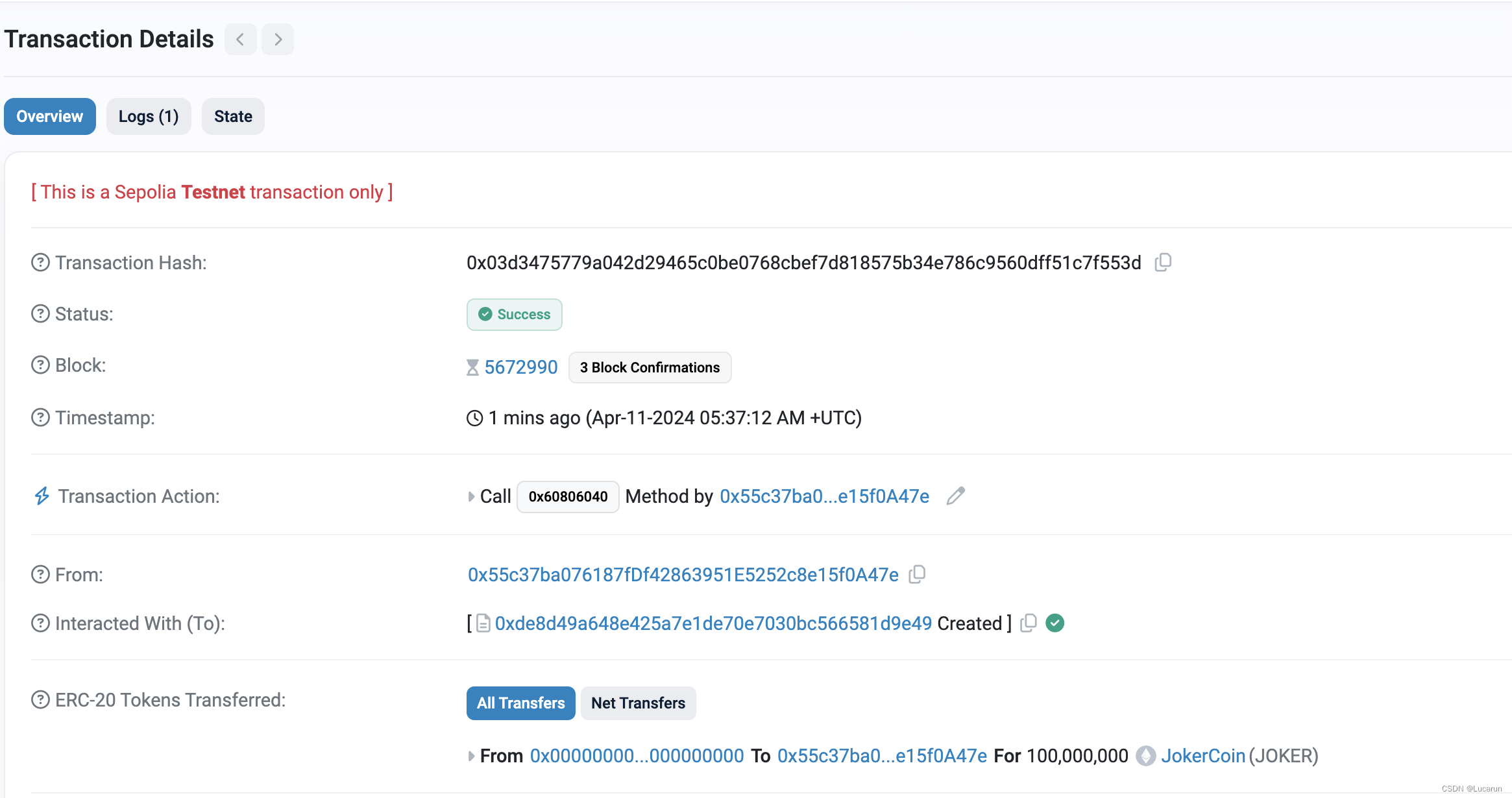Select the Overview tab

point(49,116)
